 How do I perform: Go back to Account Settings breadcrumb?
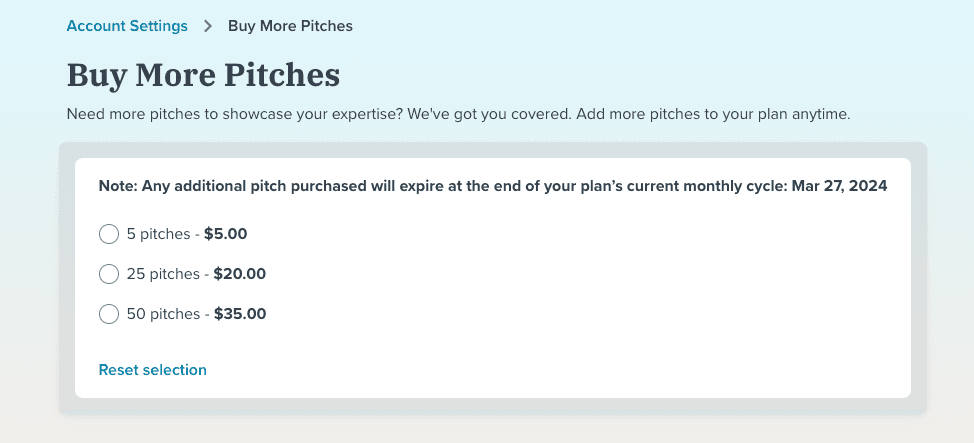pyautogui.click(x=127, y=26)
